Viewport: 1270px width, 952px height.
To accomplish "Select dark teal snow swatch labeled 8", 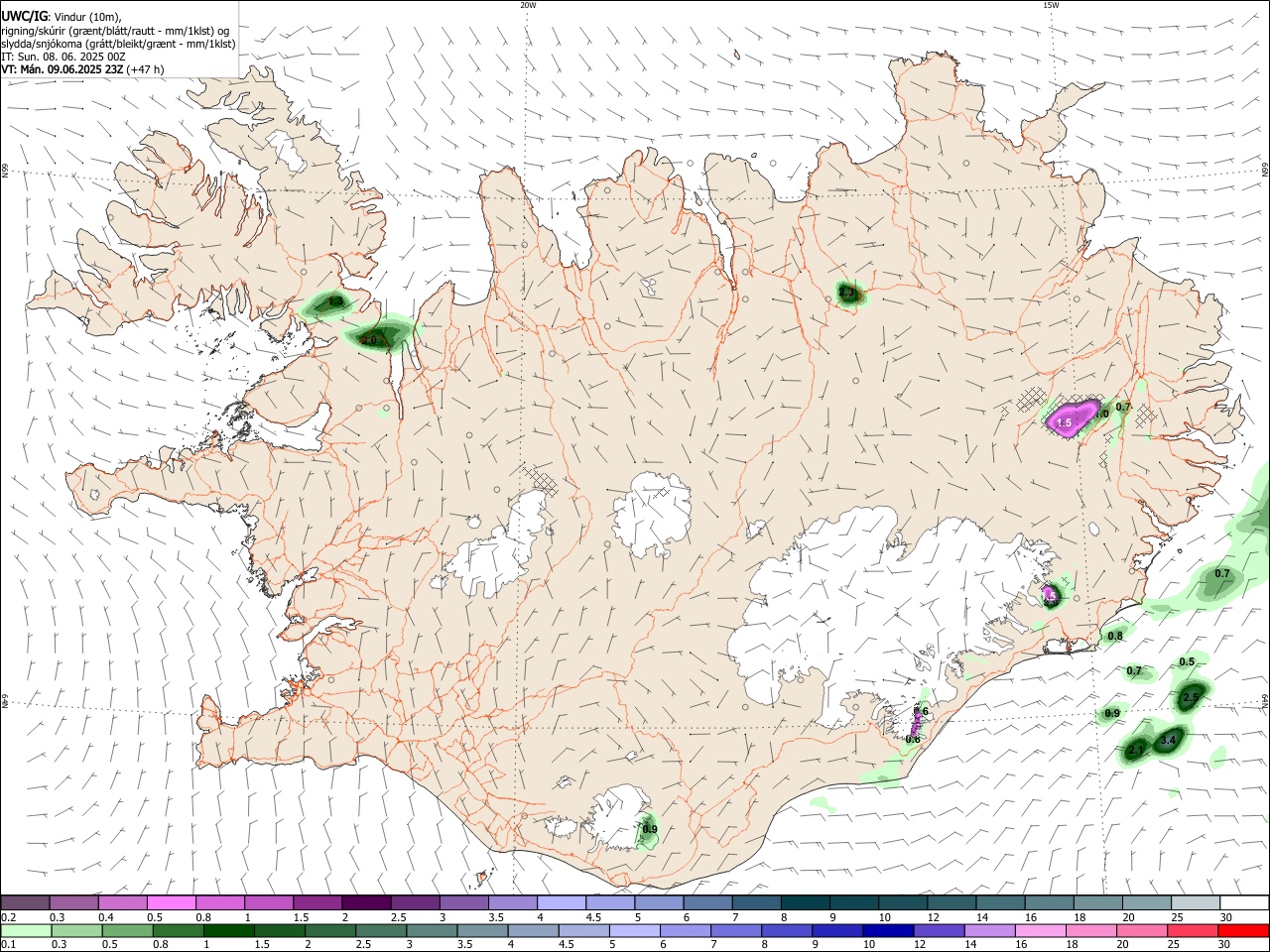I will (x=805, y=902).
